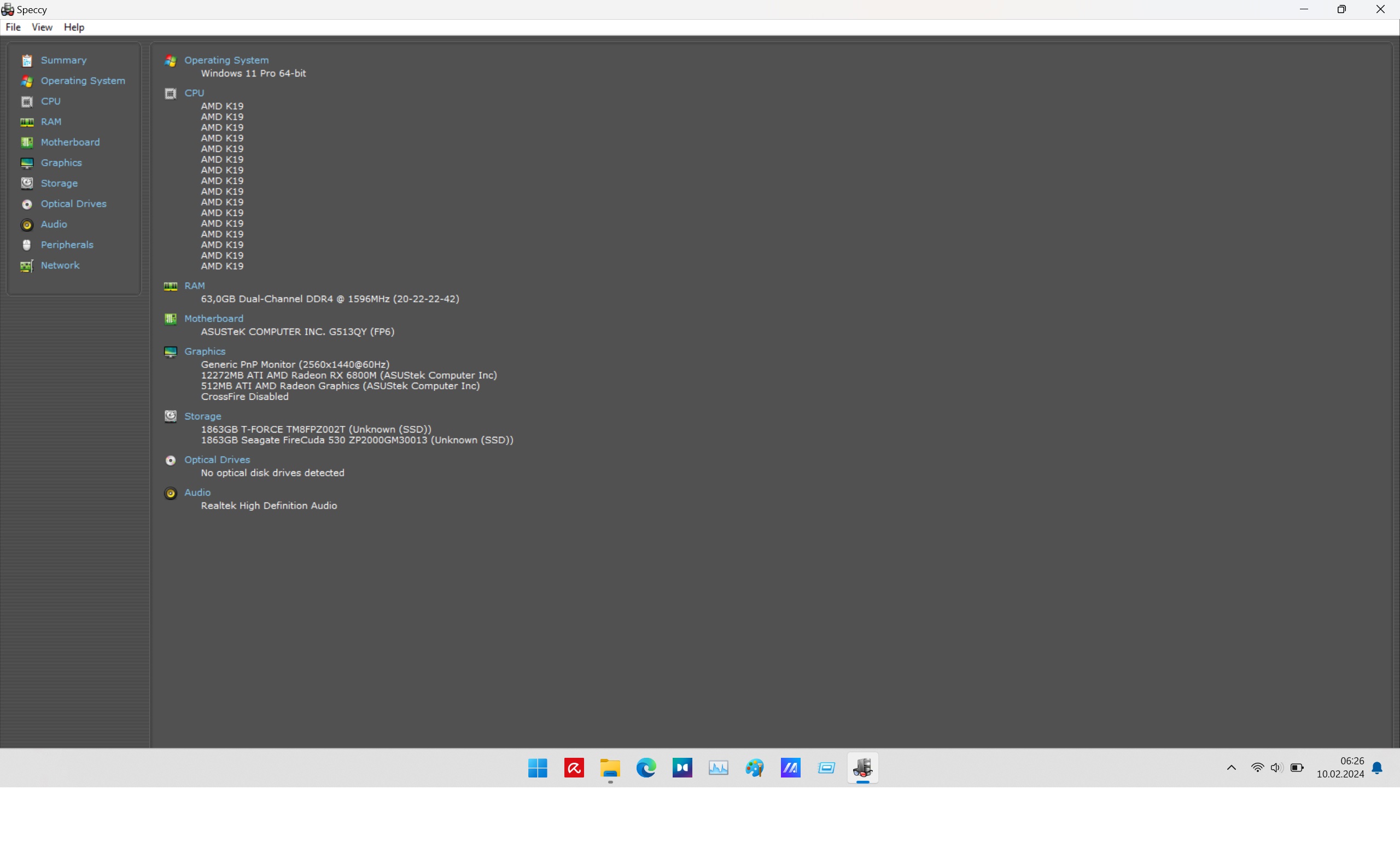Show hidden icons in system tray
Viewport: 1400px width, 842px height.
[x=1231, y=768]
